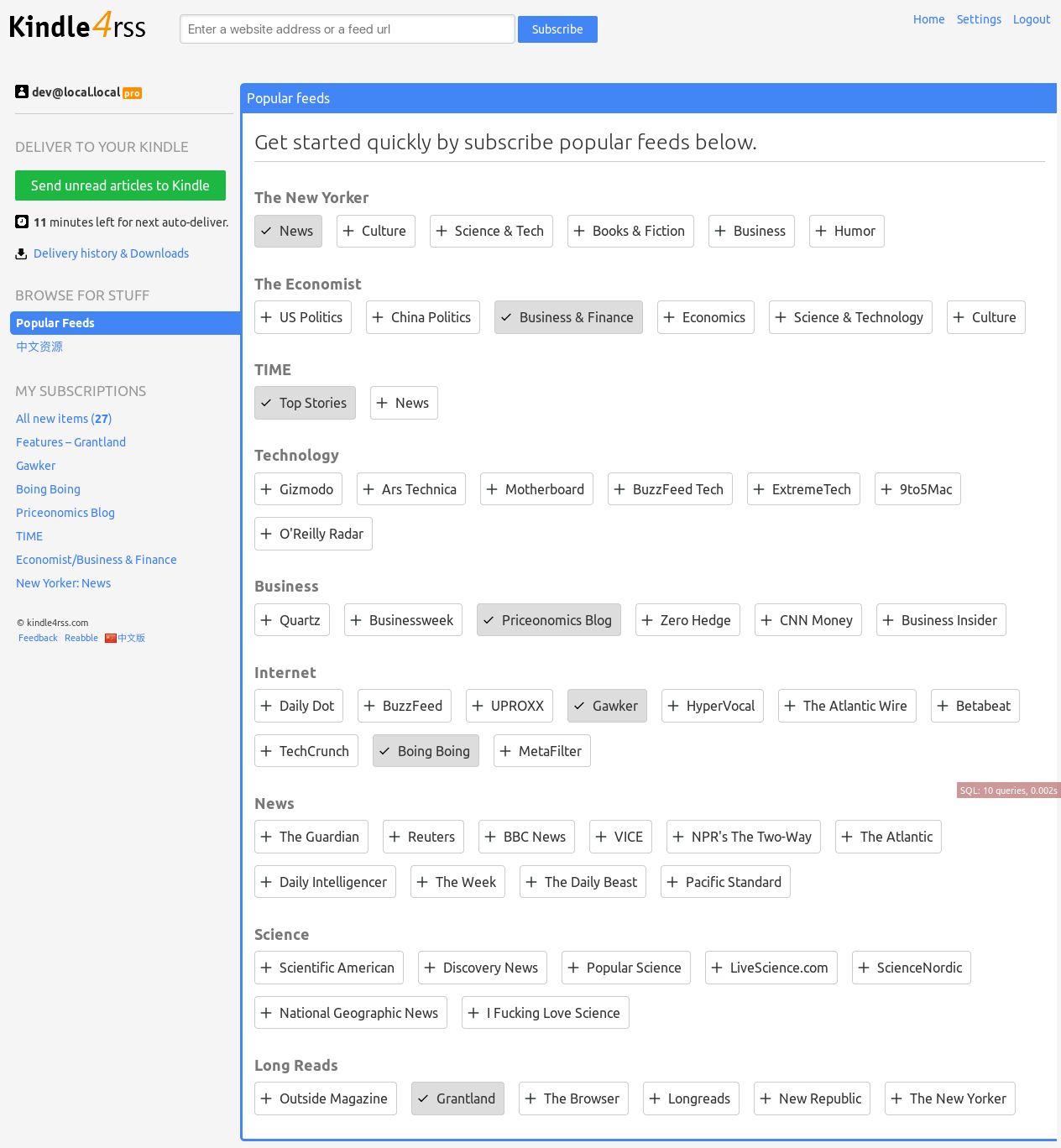Screen dimensions: 1061x1148
Task: Subscribe to US Politics feed
Action: (x=303, y=317)
